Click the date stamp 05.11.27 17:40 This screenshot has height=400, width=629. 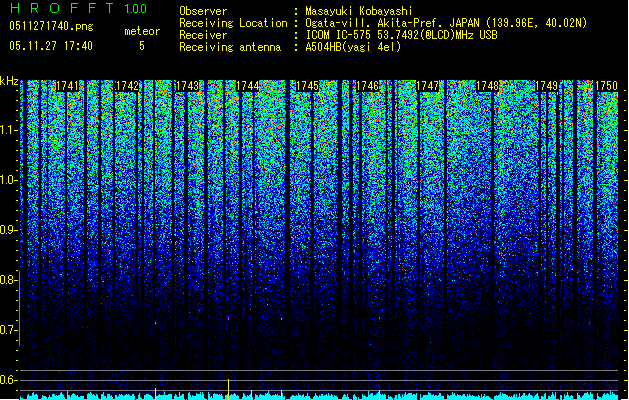[51, 46]
